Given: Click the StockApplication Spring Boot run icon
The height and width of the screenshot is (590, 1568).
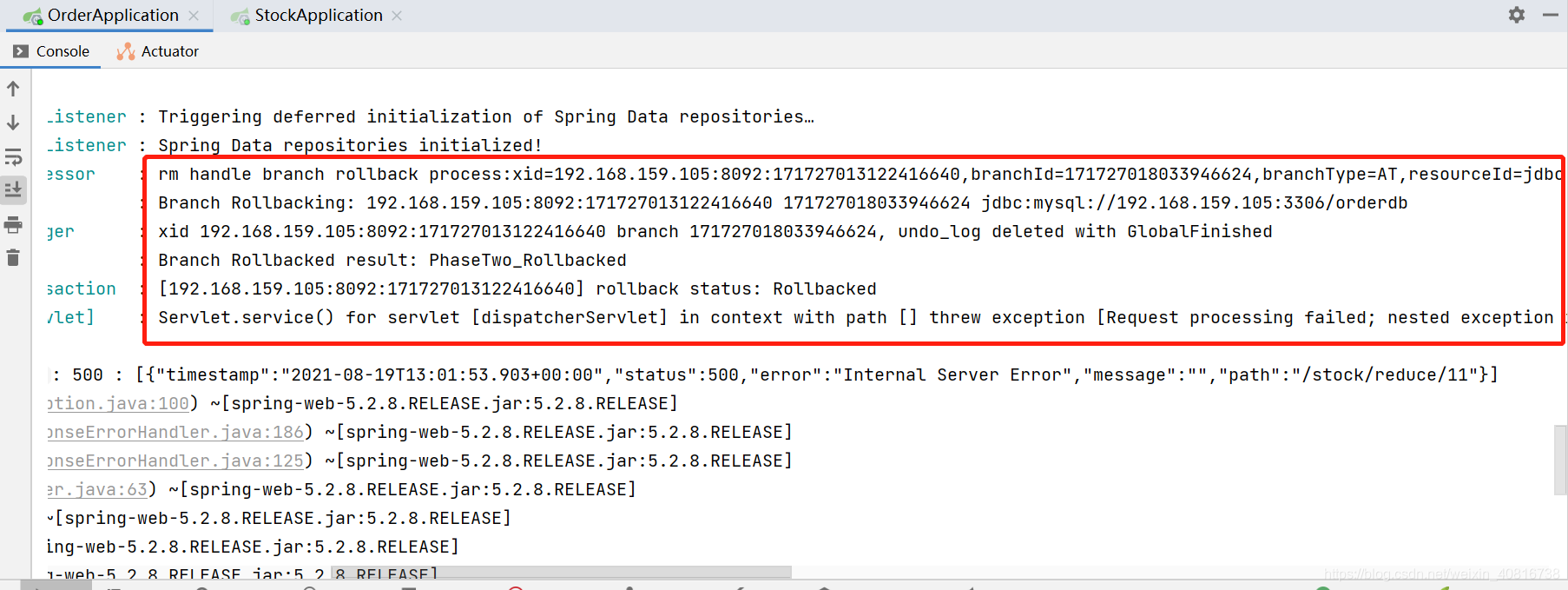Looking at the screenshot, I should click(x=240, y=16).
